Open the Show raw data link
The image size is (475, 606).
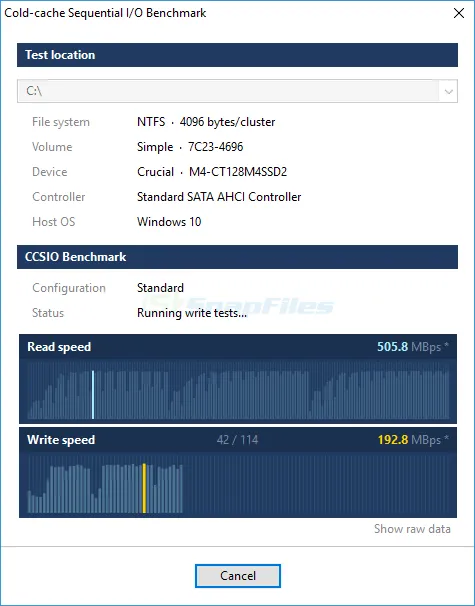(412, 529)
